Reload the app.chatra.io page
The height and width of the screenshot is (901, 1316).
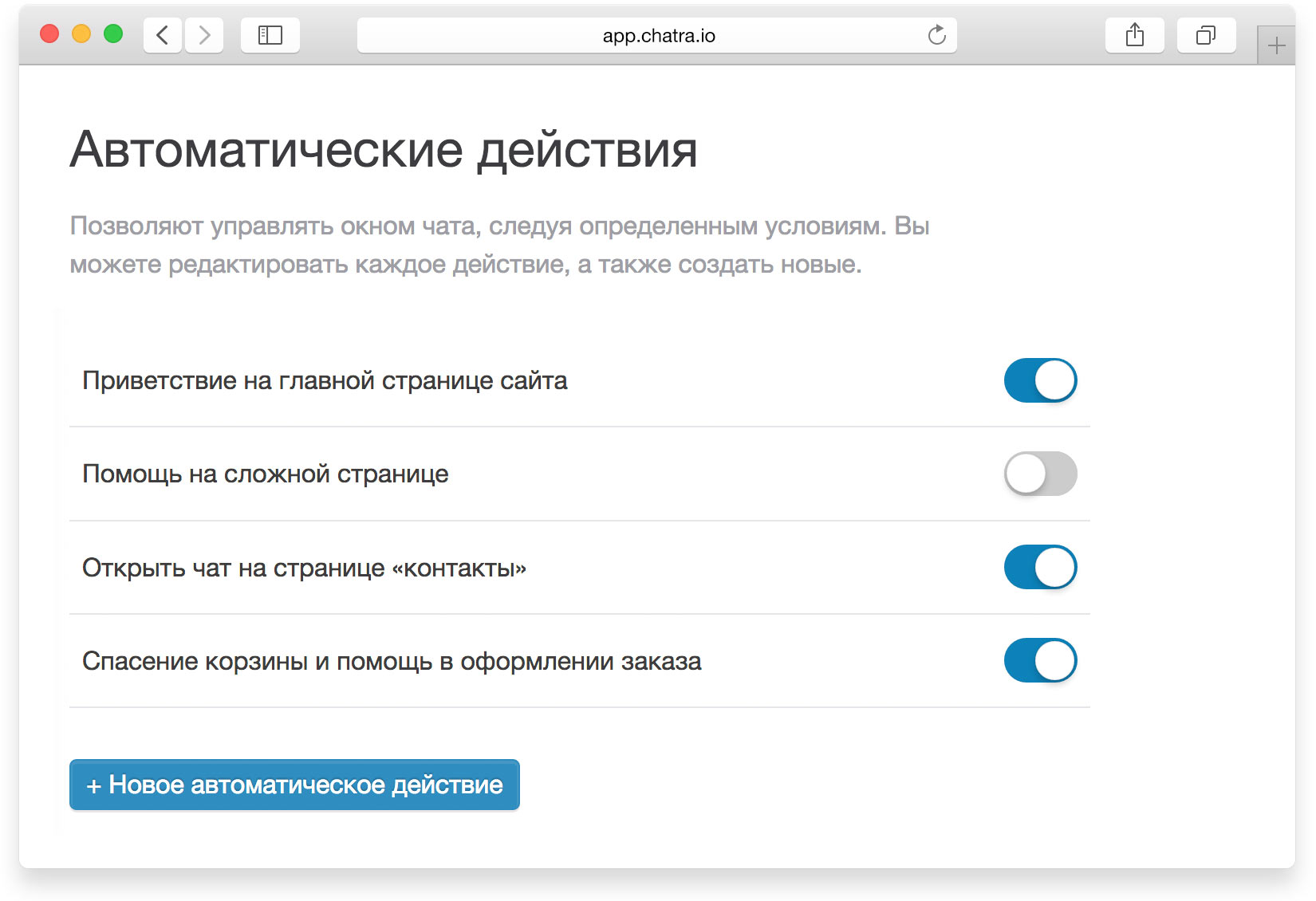936,35
